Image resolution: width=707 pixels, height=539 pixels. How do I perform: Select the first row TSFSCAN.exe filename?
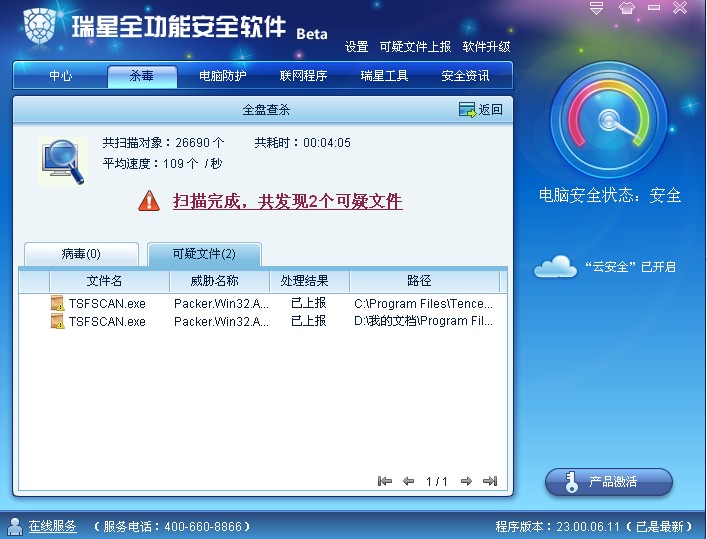point(107,304)
